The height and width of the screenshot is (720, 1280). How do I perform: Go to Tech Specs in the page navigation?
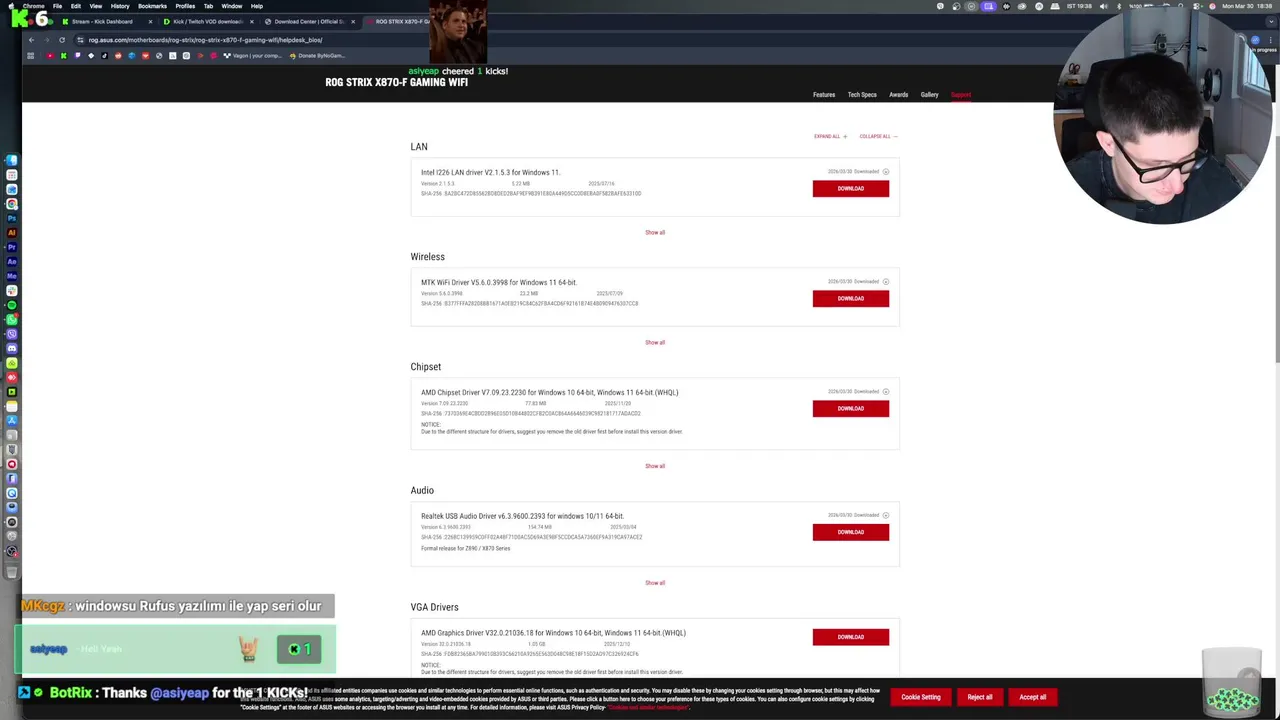coord(862,95)
